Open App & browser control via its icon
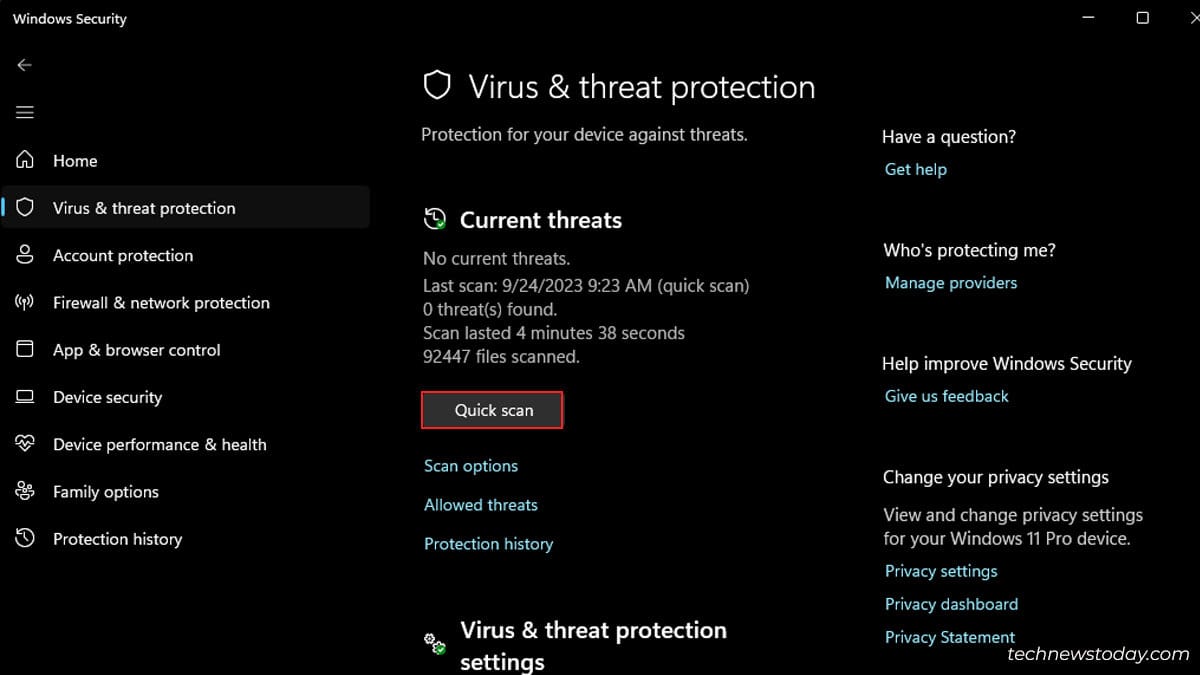Viewport: 1200px width, 675px height. [24, 349]
